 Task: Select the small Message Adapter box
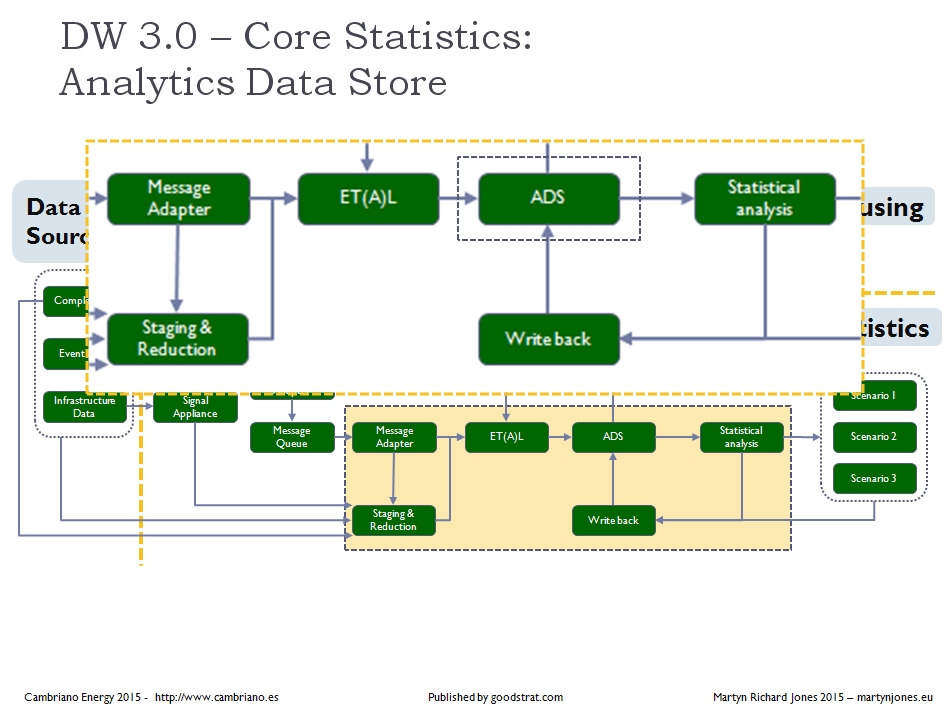click(394, 437)
